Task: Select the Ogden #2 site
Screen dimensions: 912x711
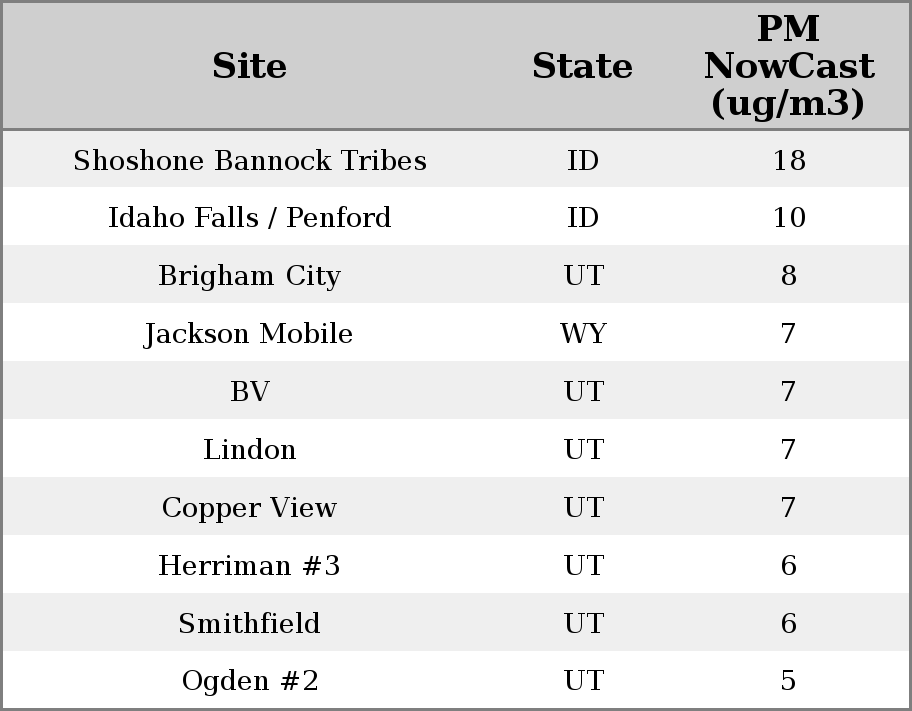Action: (249, 681)
